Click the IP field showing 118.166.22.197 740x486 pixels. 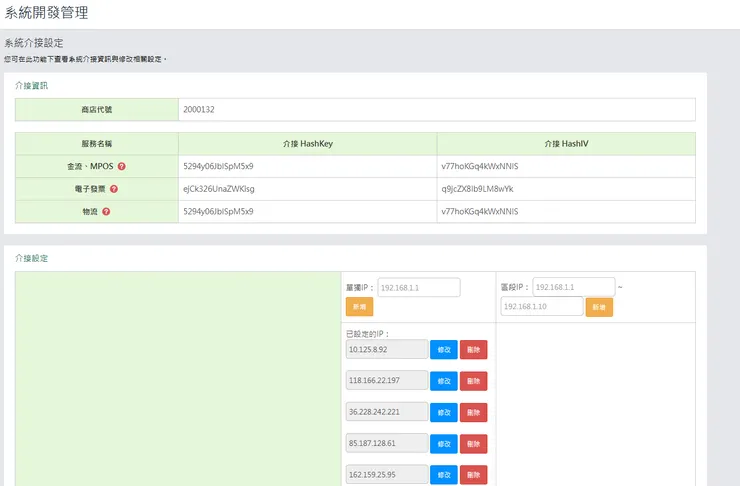[387, 380]
